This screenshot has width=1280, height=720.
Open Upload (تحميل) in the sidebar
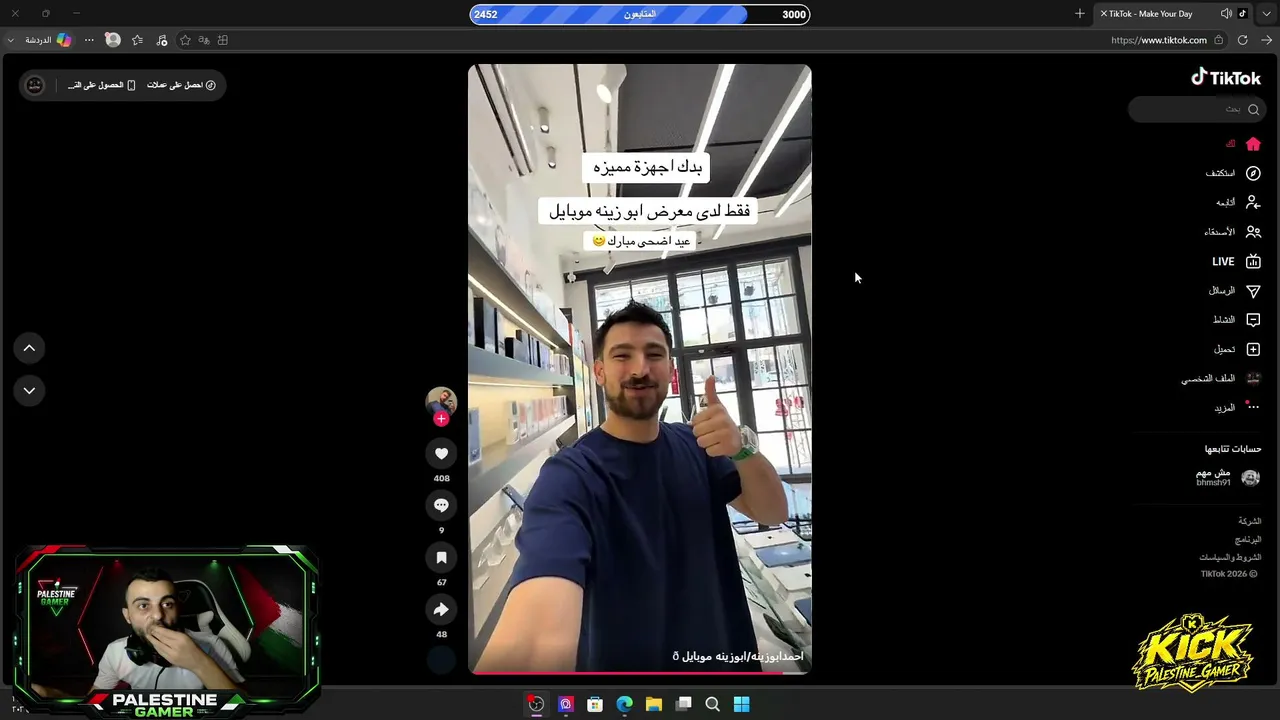click(x=1237, y=349)
